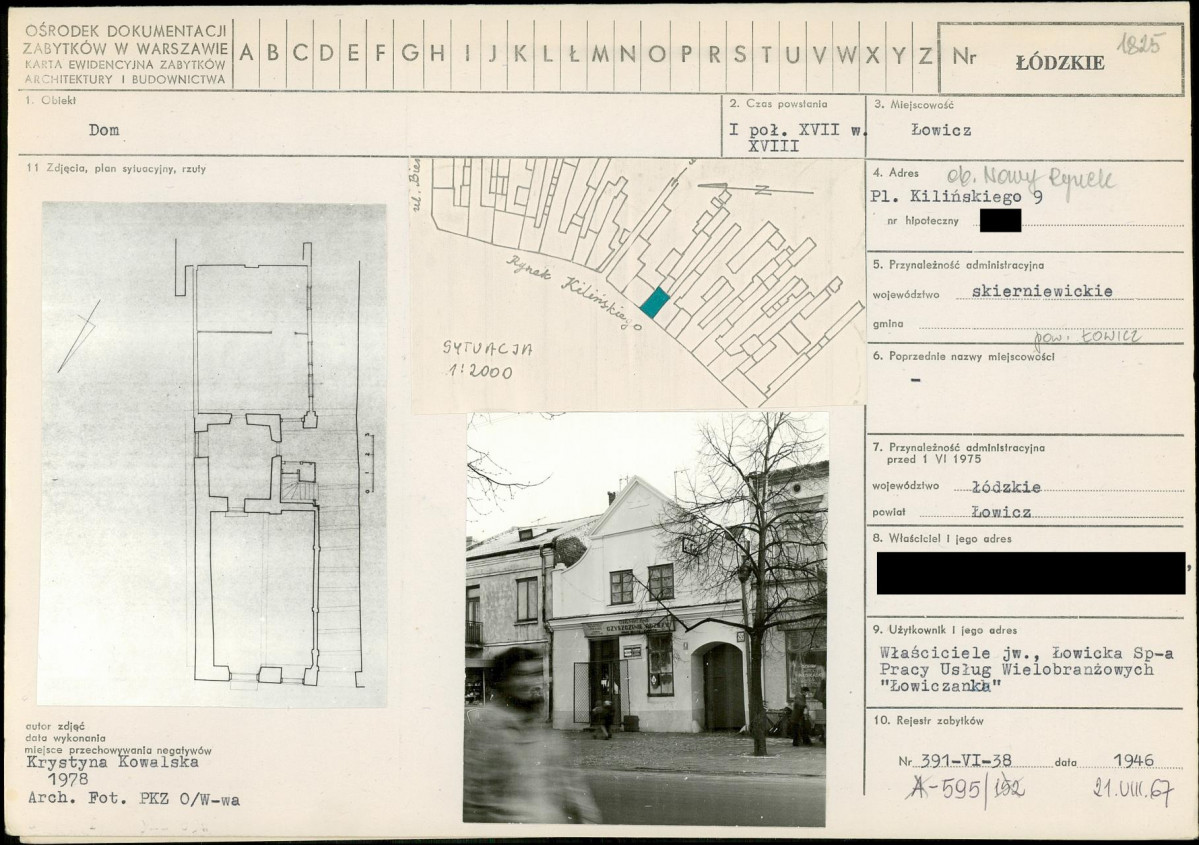Click 'SYTUACJA 1:2000' map caption
The height and width of the screenshot is (845, 1199).
487,359
